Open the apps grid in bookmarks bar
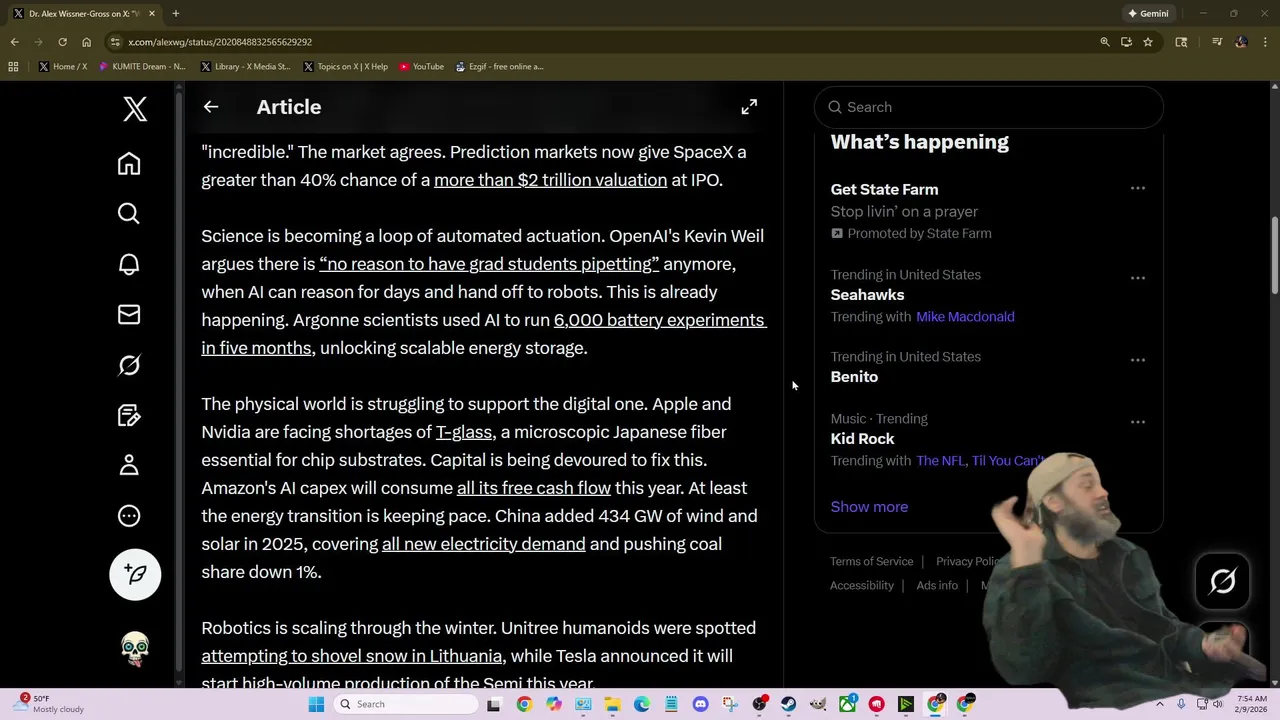1280x720 pixels. click(13, 67)
